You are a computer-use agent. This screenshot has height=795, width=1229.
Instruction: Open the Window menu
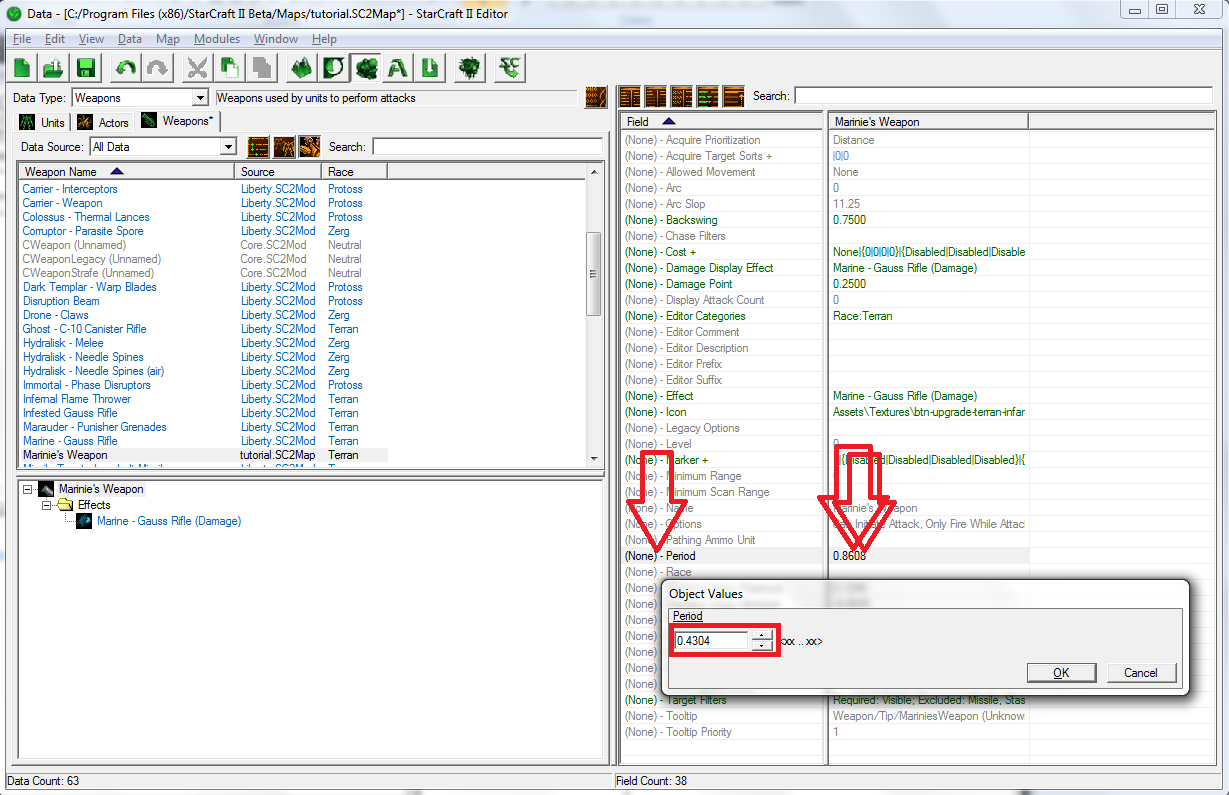pos(276,39)
